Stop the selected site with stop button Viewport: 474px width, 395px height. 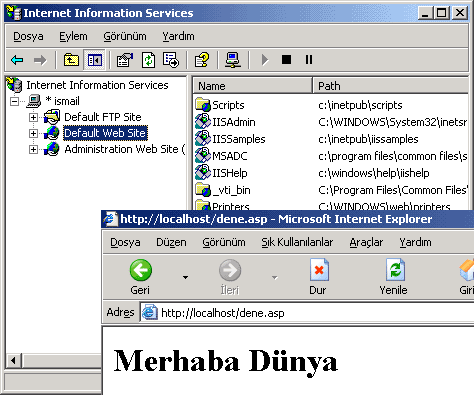286,60
